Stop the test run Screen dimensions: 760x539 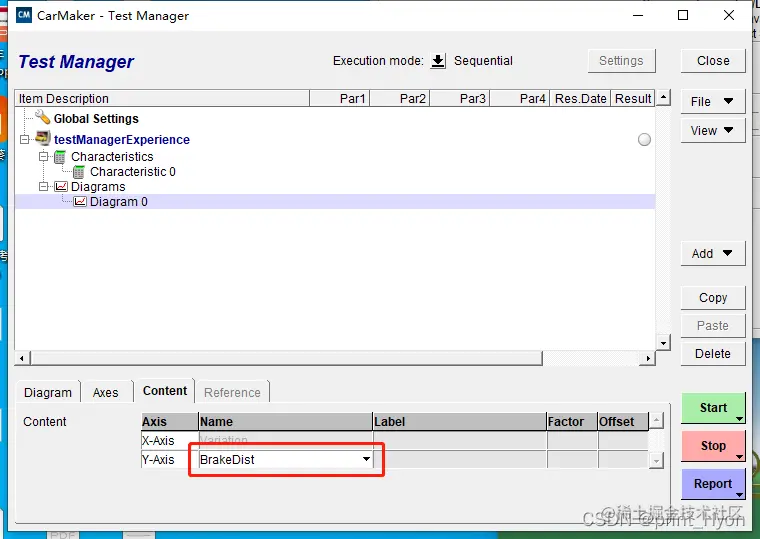tap(713, 445)
